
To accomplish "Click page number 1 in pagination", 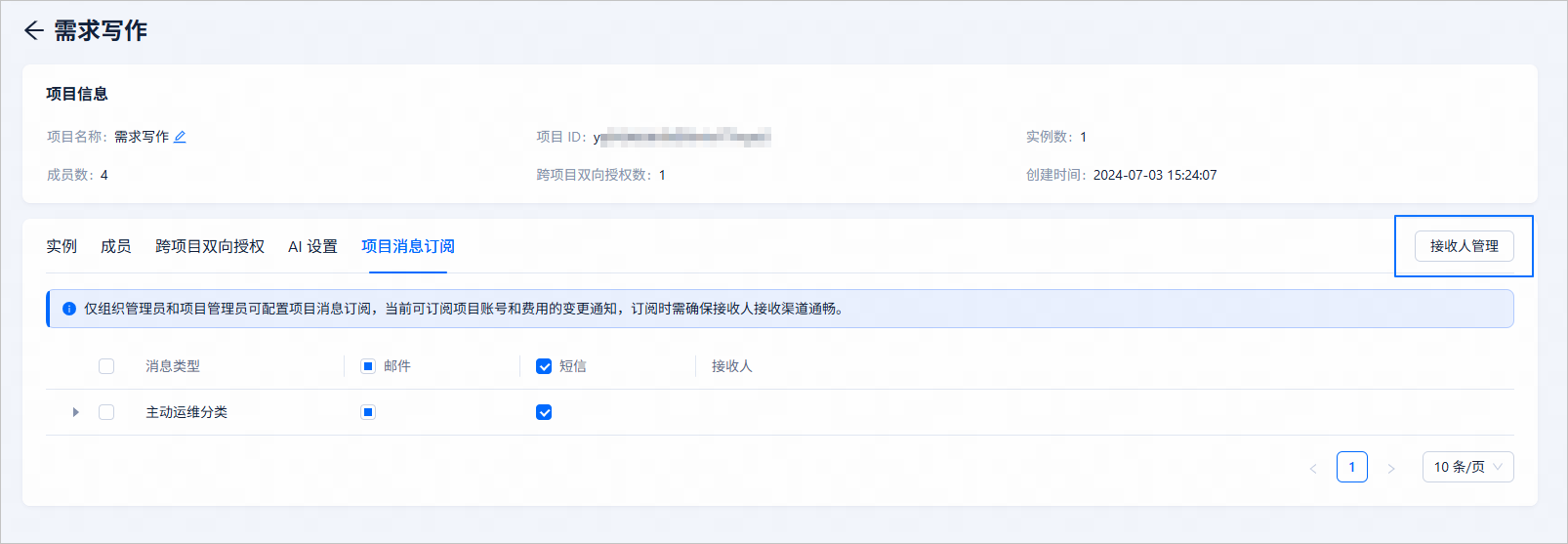I will tap(1352, 467).
